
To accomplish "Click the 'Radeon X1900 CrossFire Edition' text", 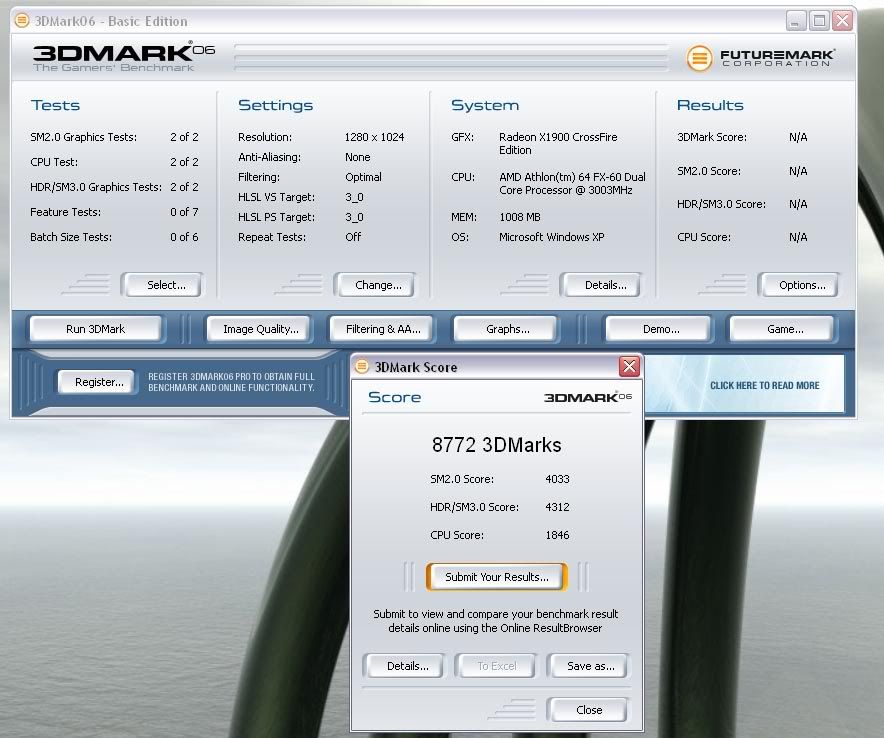I will pyautogui.click(x=558, y=144).
